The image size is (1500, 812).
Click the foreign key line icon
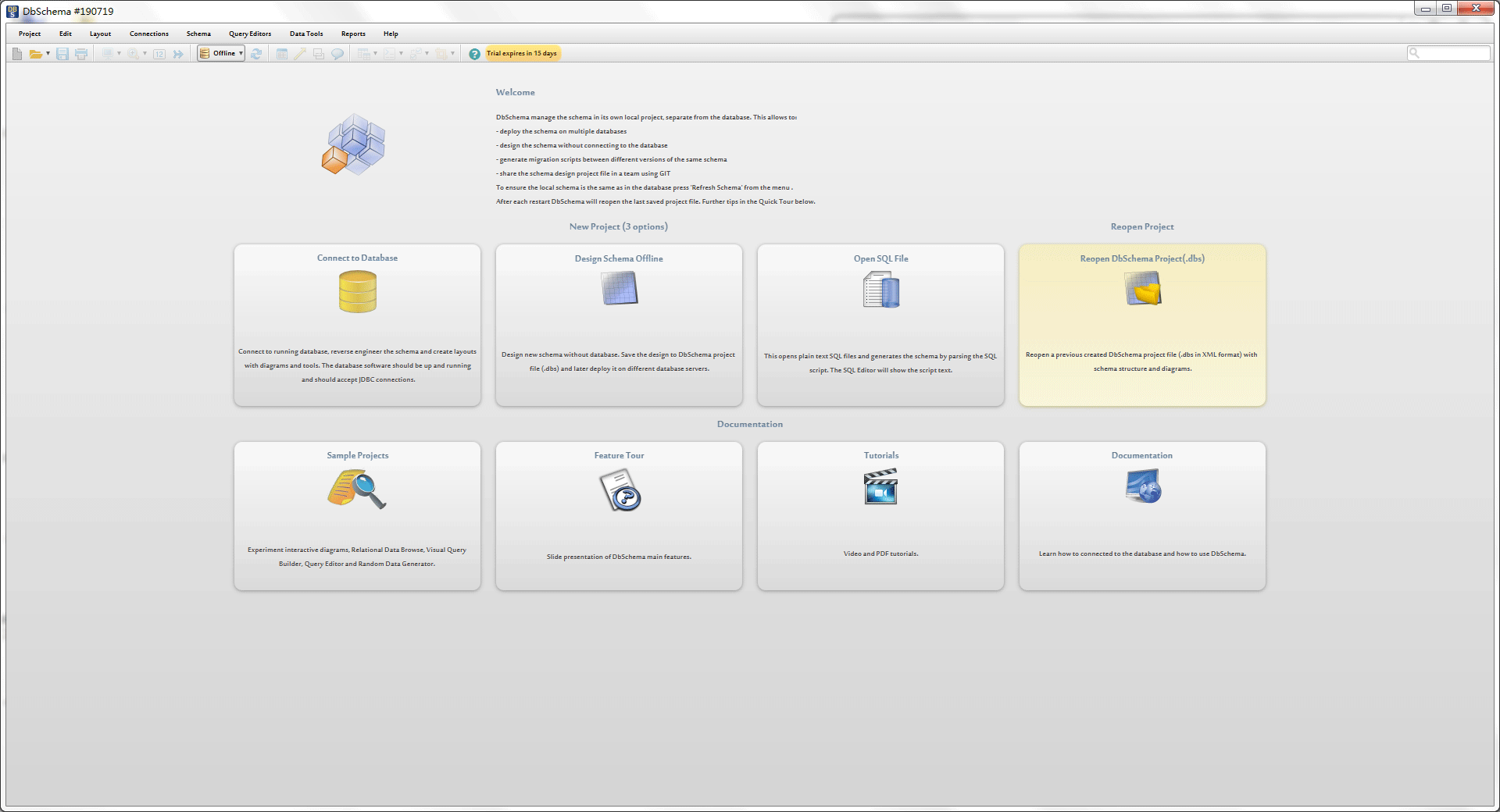(300, 54)
